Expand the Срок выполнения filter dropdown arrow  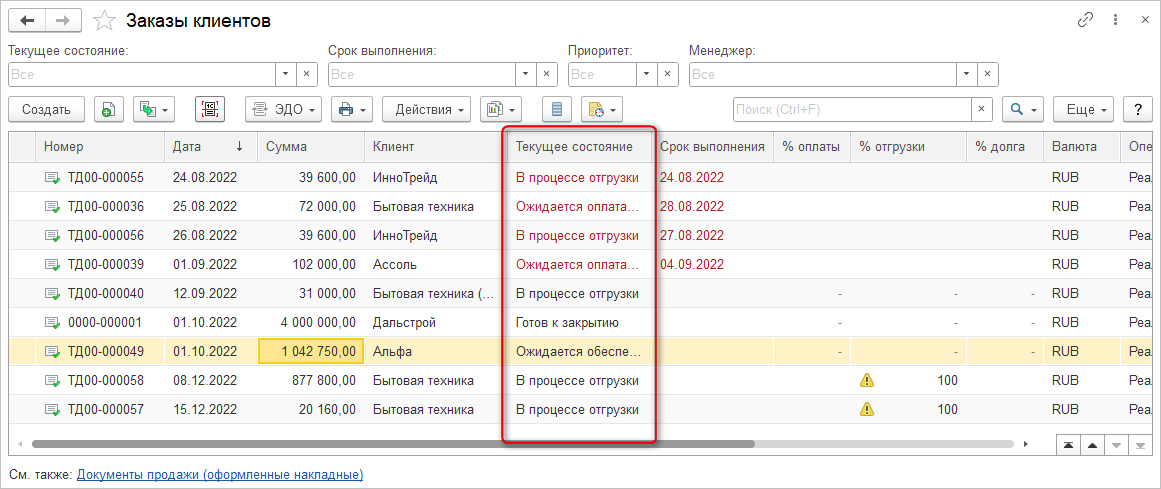525,75
